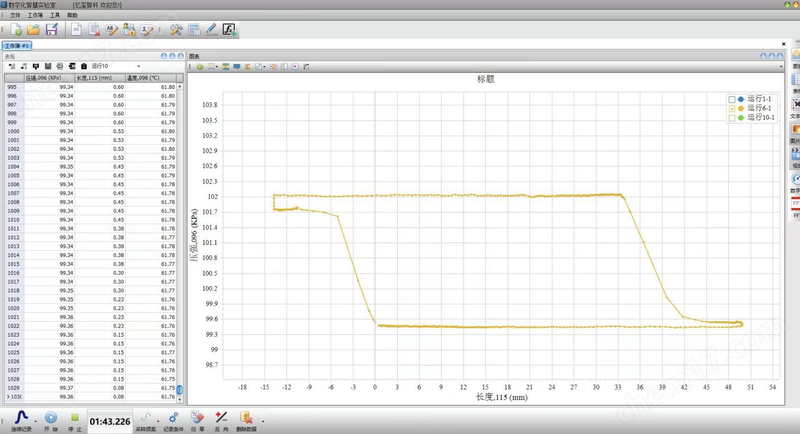Click the delete page icon with red X
This screenshot has height=434, width=800.
click(x=94, y=30)
